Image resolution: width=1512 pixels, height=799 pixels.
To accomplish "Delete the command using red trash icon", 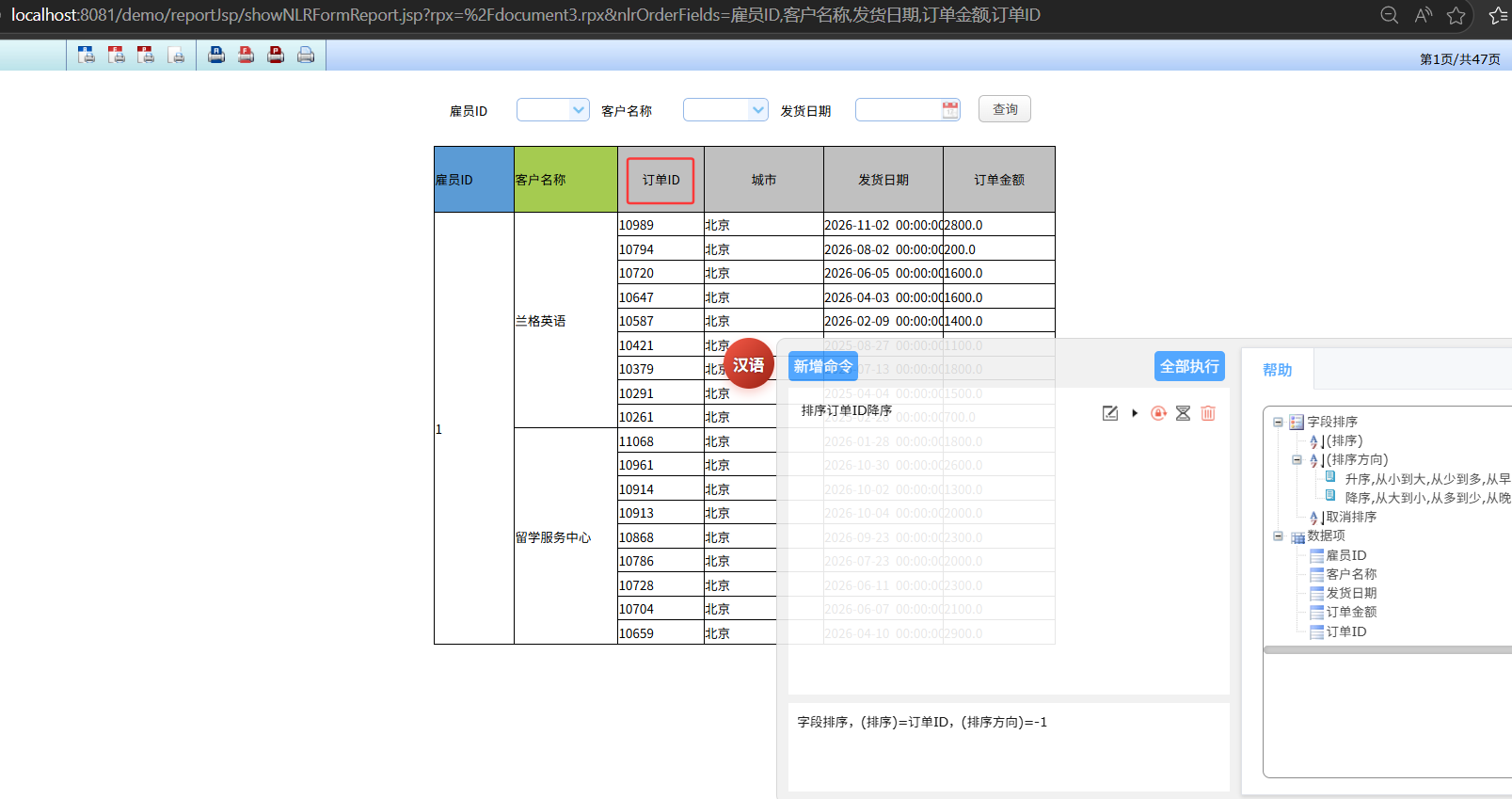I will click(x=1208, y=413).
